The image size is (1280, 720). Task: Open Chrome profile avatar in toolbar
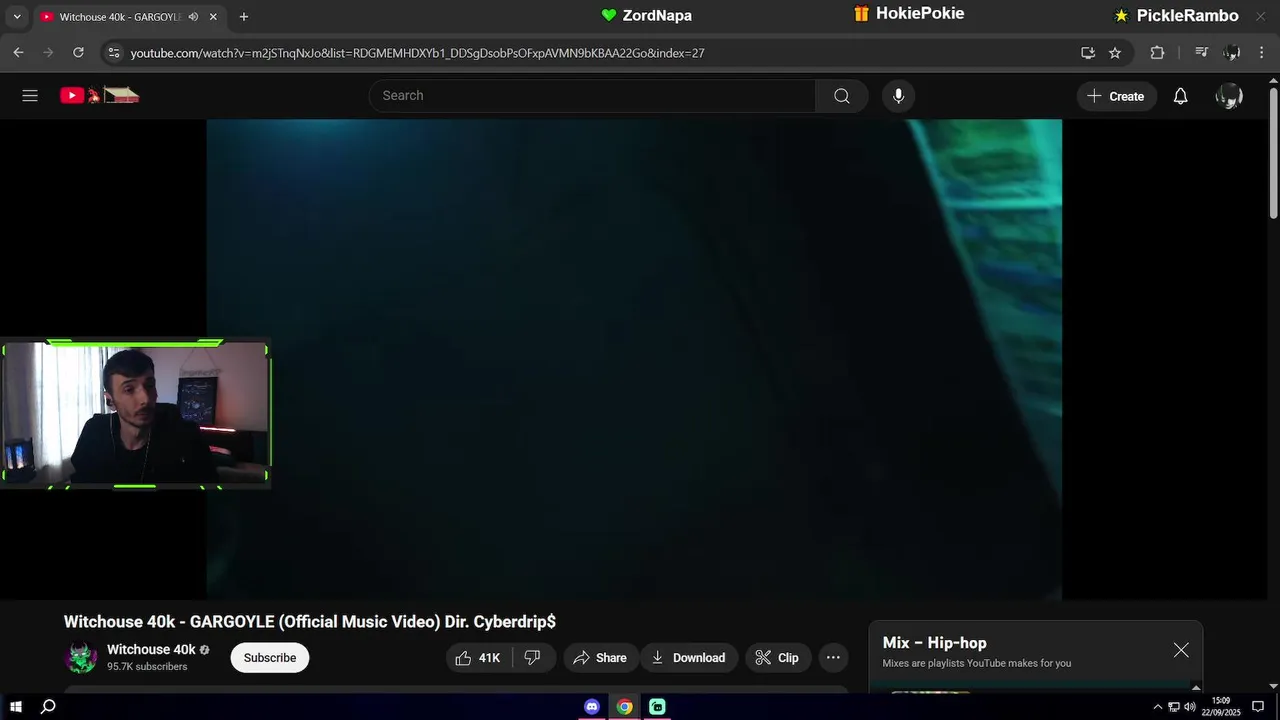[x=1232, y=53]
